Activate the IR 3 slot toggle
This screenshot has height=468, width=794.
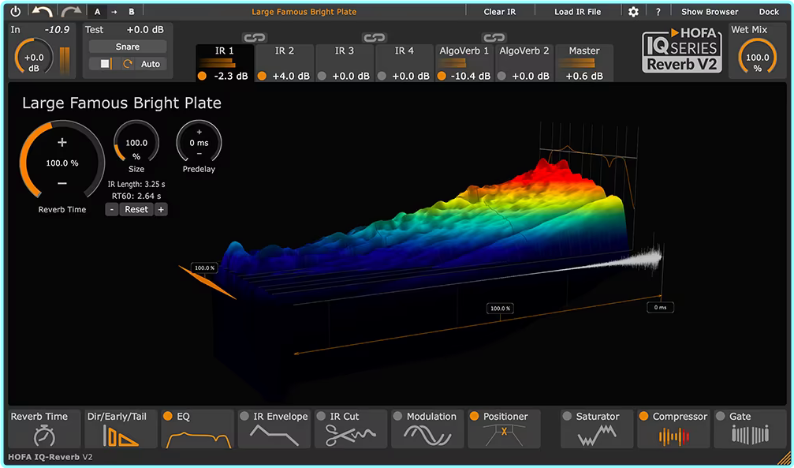322,76
